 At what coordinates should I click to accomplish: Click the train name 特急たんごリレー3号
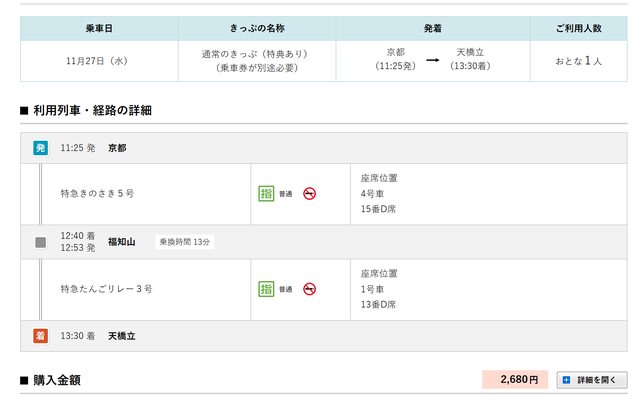tap(106, 289)
